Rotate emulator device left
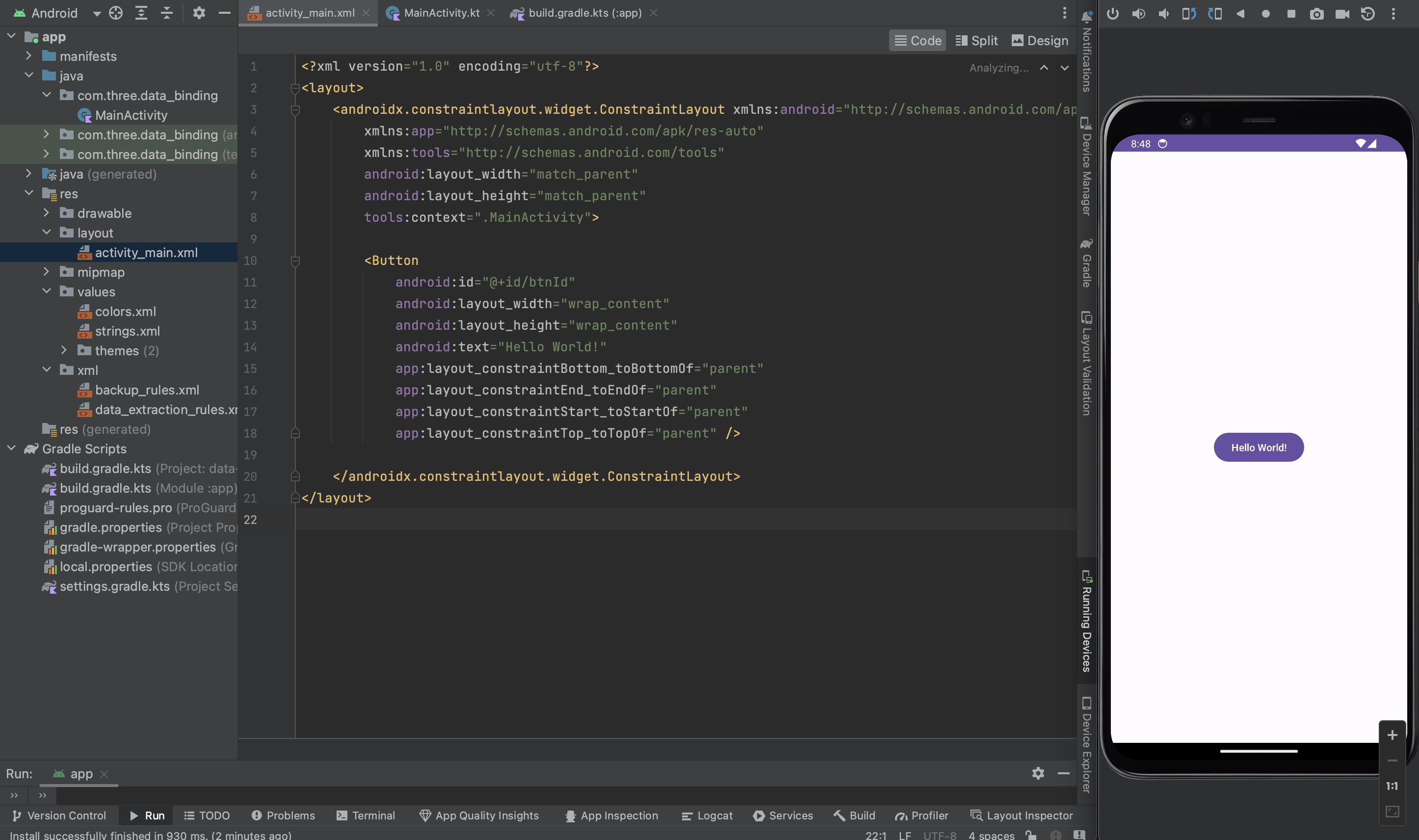Image resolution: width=1419 pixels, height=840 pixels. [1188, 14]
